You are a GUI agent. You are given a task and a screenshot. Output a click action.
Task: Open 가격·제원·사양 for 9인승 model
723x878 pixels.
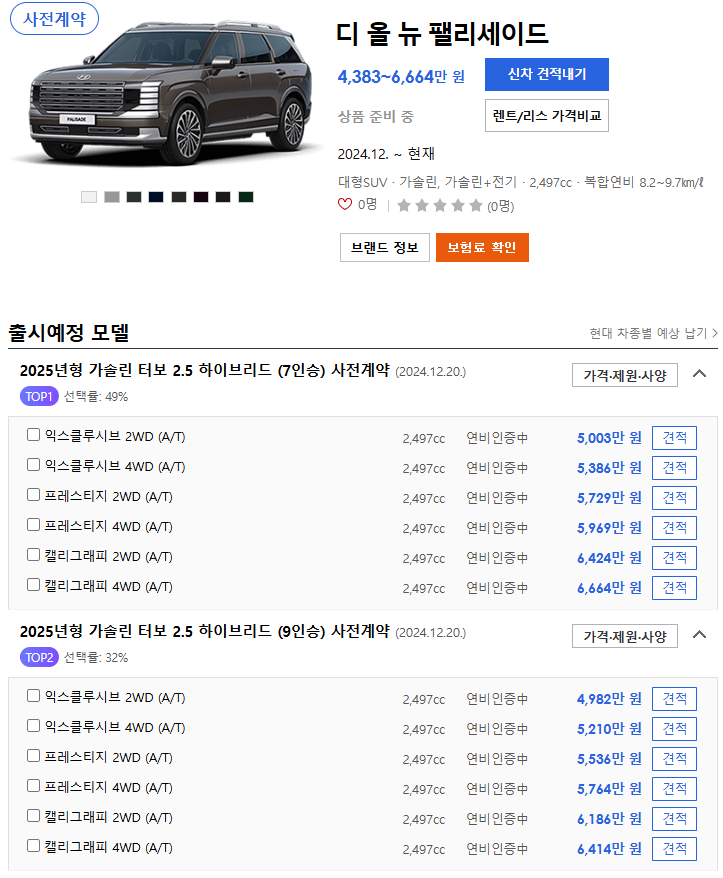click(x=624, y=636)
